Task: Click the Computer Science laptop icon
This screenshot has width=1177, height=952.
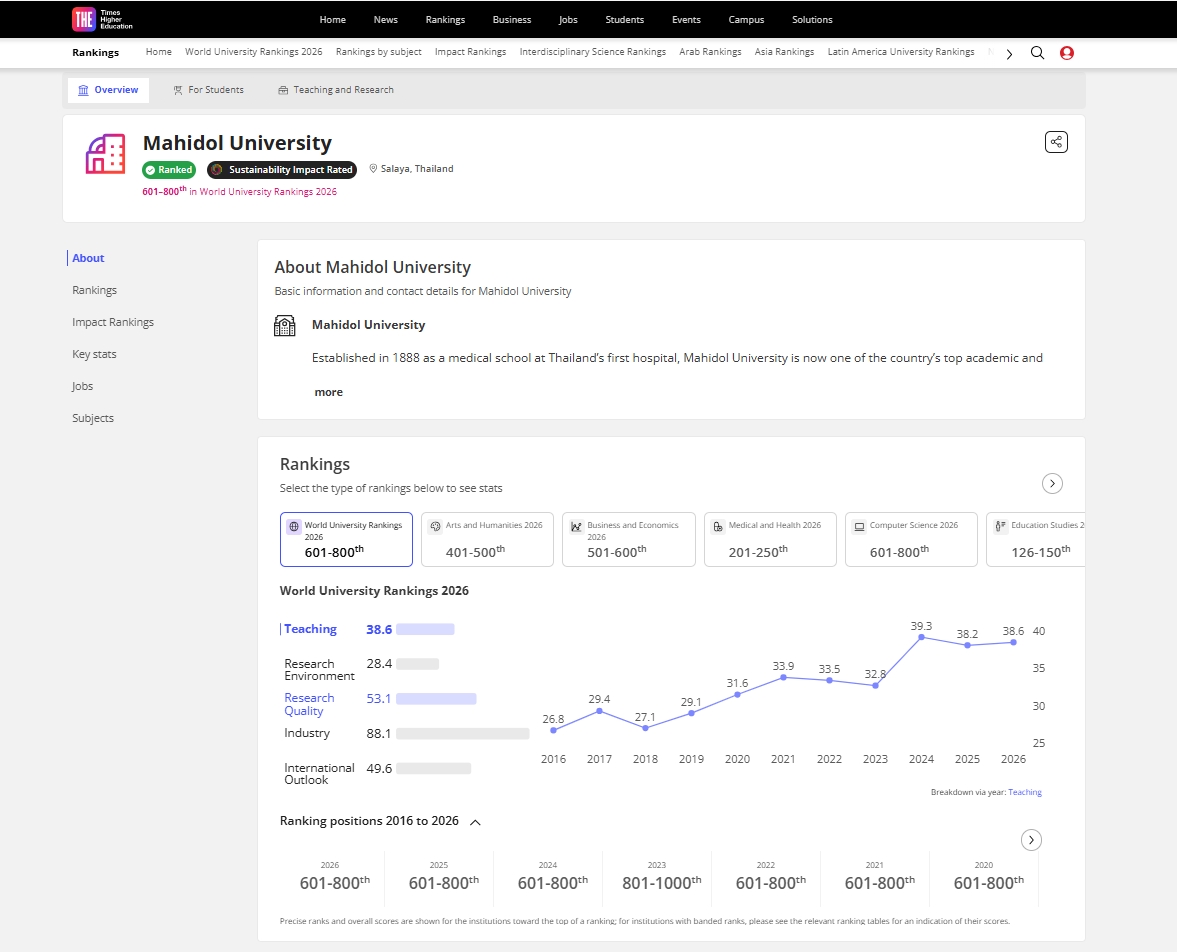Action: (x=859, y=526)
